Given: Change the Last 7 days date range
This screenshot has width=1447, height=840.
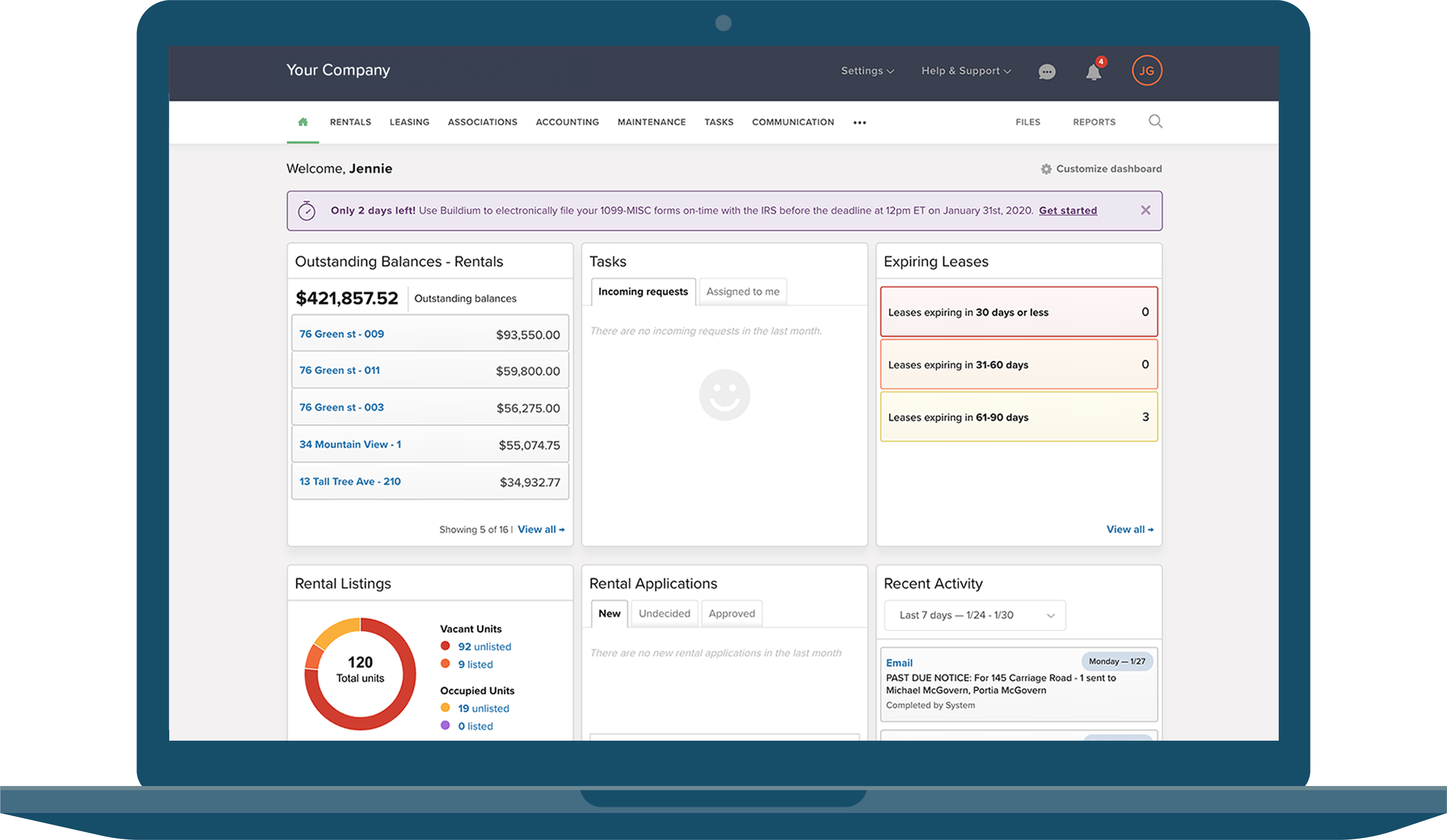Looking at the screenshot, I should tap(974, 615).
